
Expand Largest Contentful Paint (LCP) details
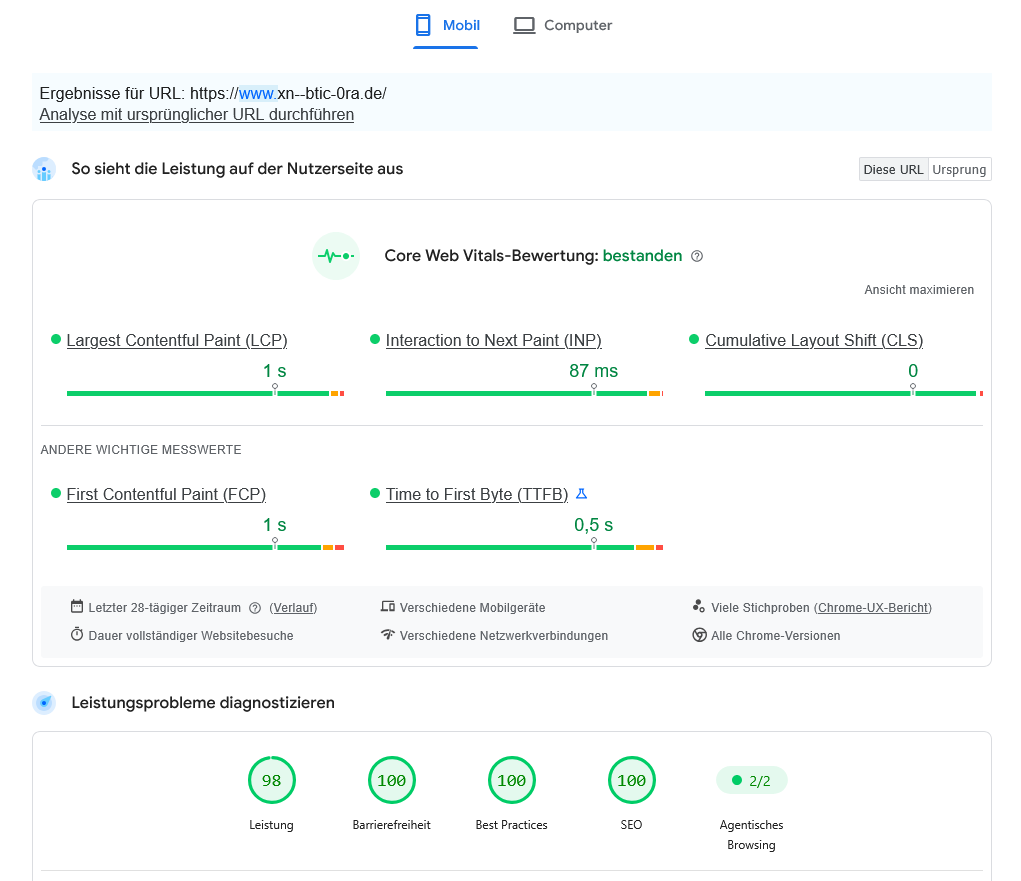(x=176, y=341)
